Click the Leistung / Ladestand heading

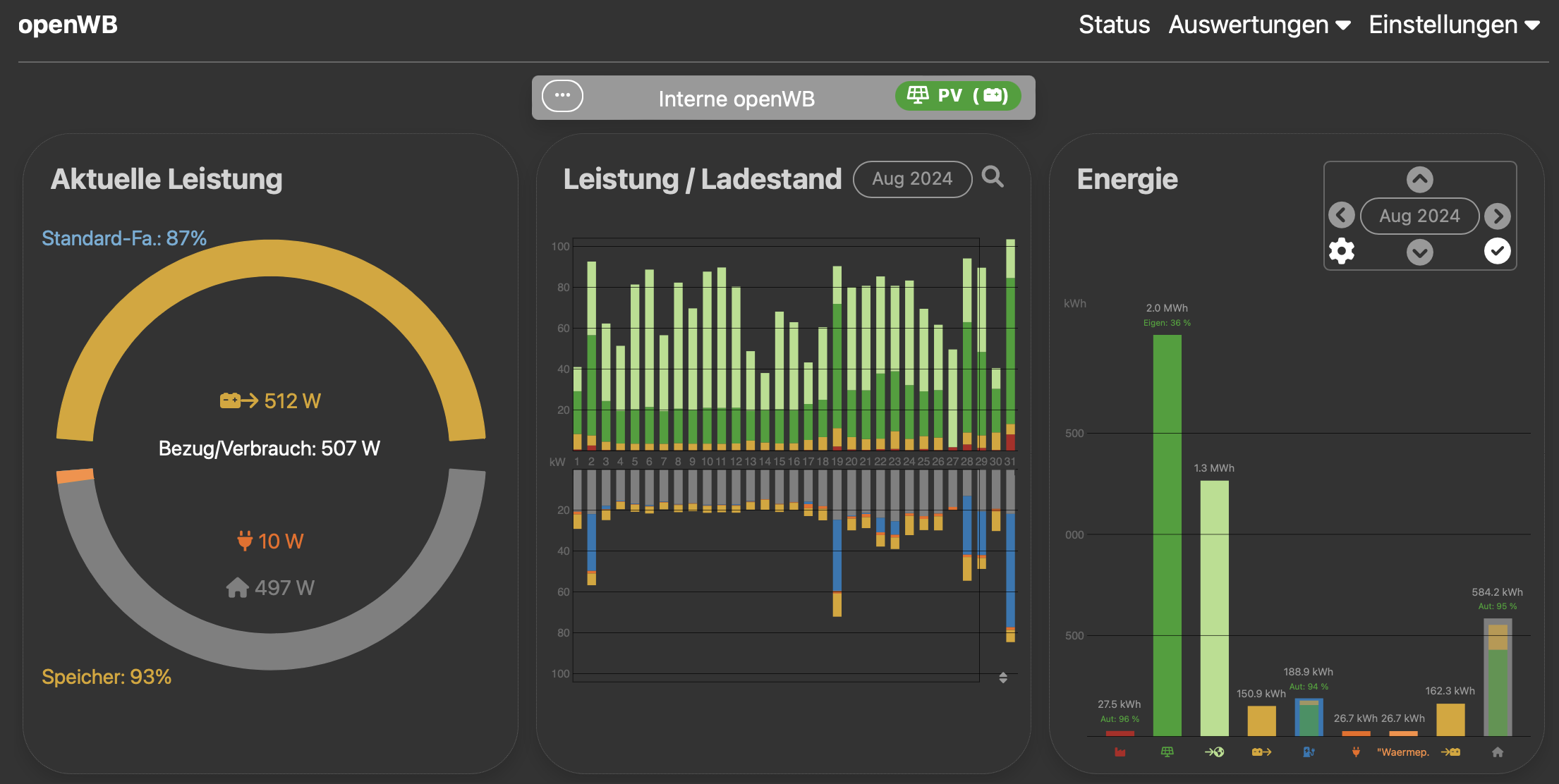[703, 179]
